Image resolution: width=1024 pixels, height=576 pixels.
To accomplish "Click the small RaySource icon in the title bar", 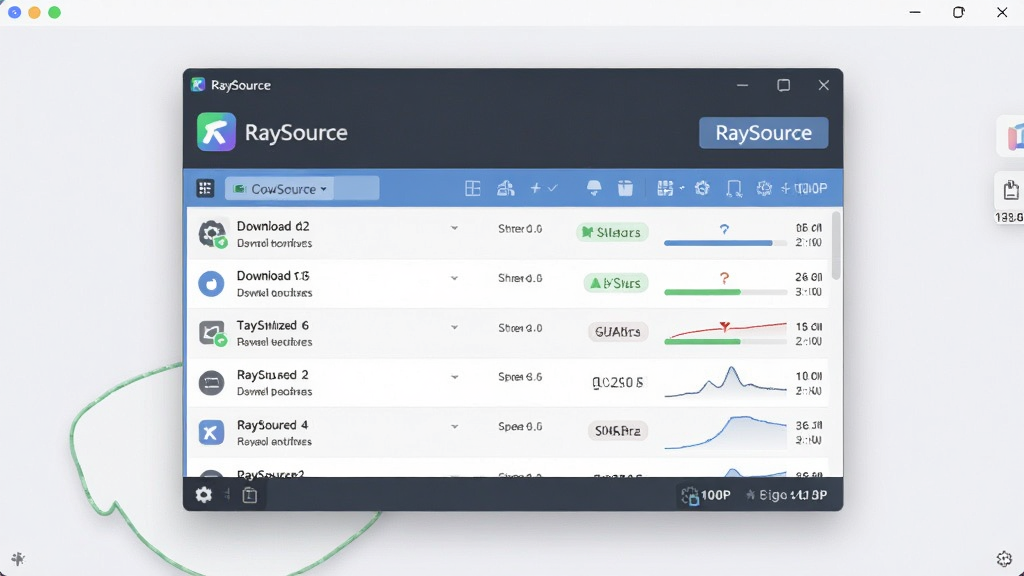I will pyautogui.click(x=198, y=85).
